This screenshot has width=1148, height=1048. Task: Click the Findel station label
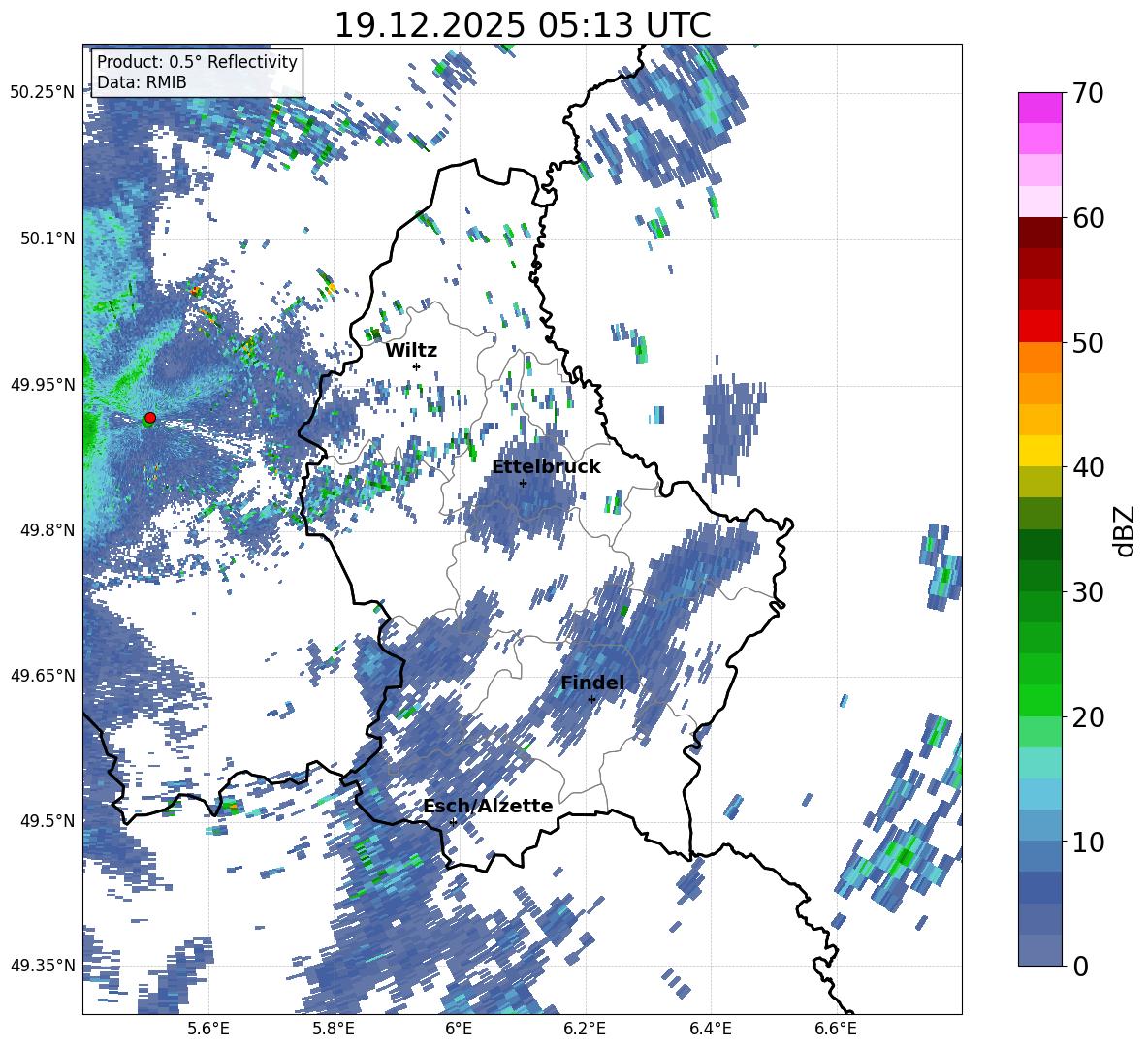[x=592, y=683]
